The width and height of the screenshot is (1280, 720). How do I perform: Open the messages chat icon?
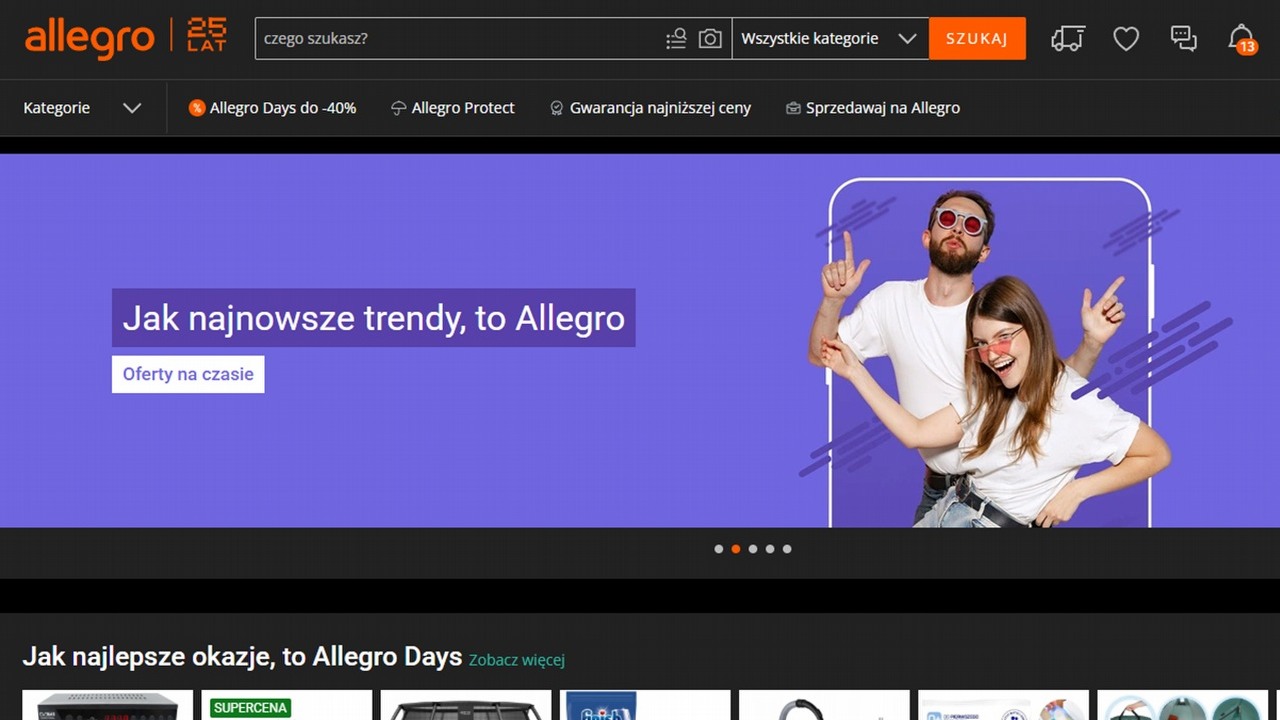tap(1184, 39)
